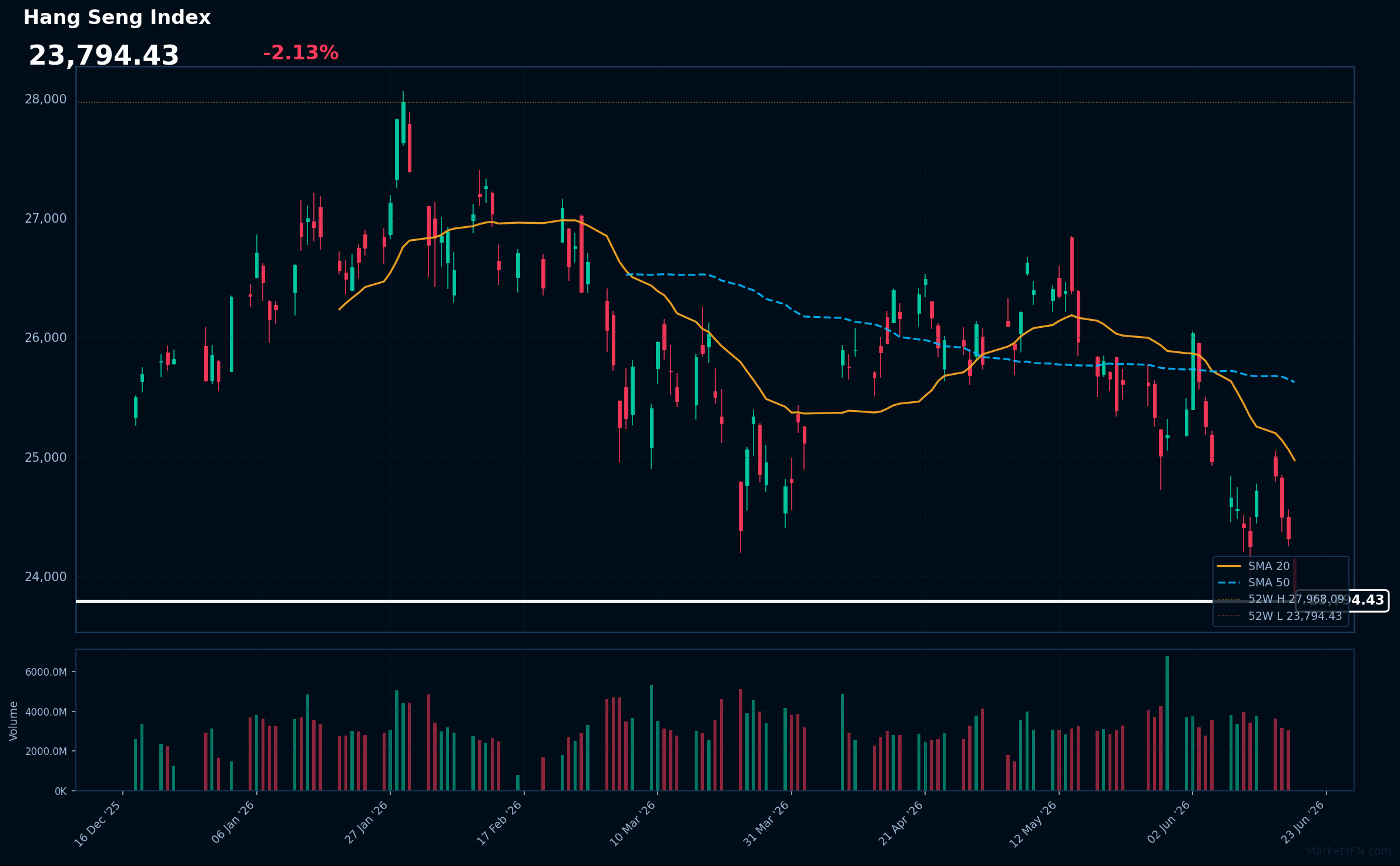
Task: Click the 02 Jun '26 date label
Action: pos(1169,823)
